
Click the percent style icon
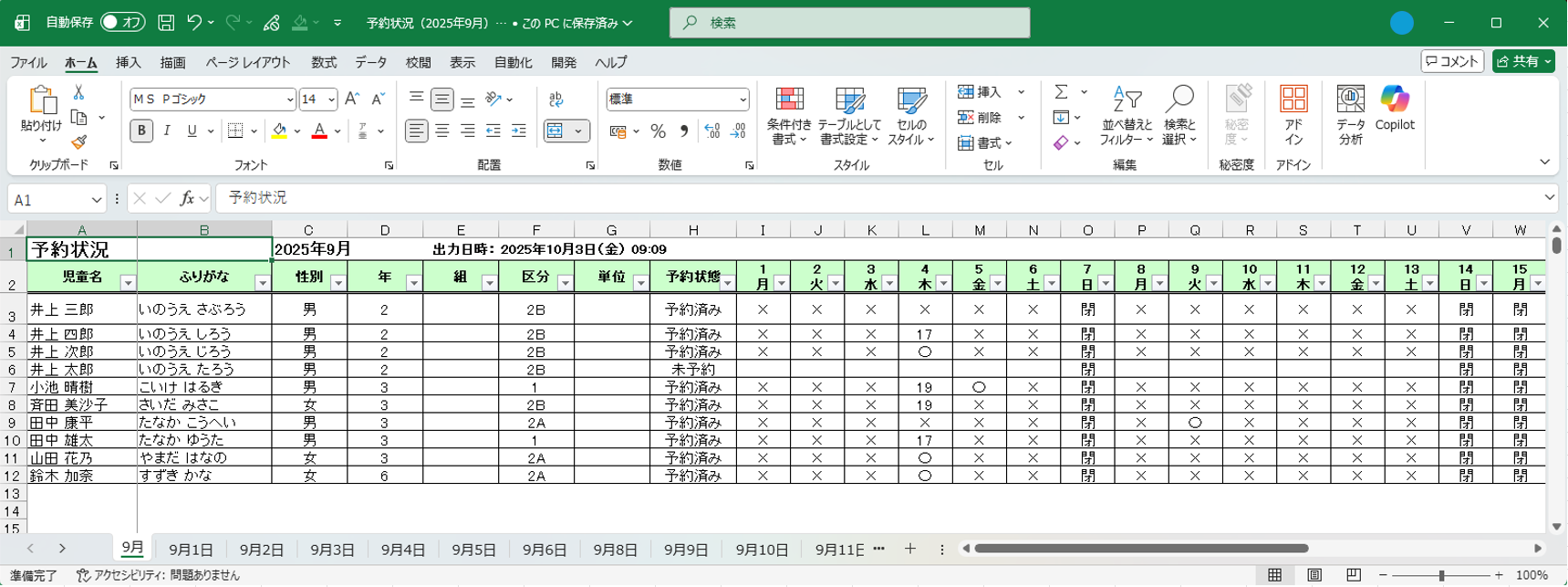pyautogui.click(x=658, y=131)
